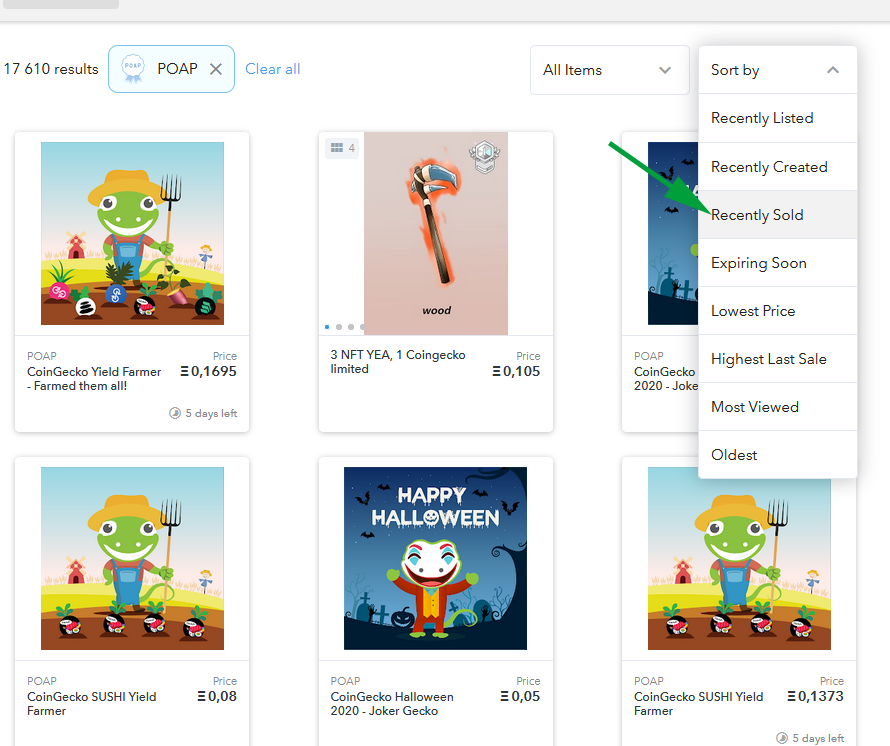Click the POAP label on the 0,1373 SUSHI card
The height and width of the screenshot is (746, 890).
[649, 681]
